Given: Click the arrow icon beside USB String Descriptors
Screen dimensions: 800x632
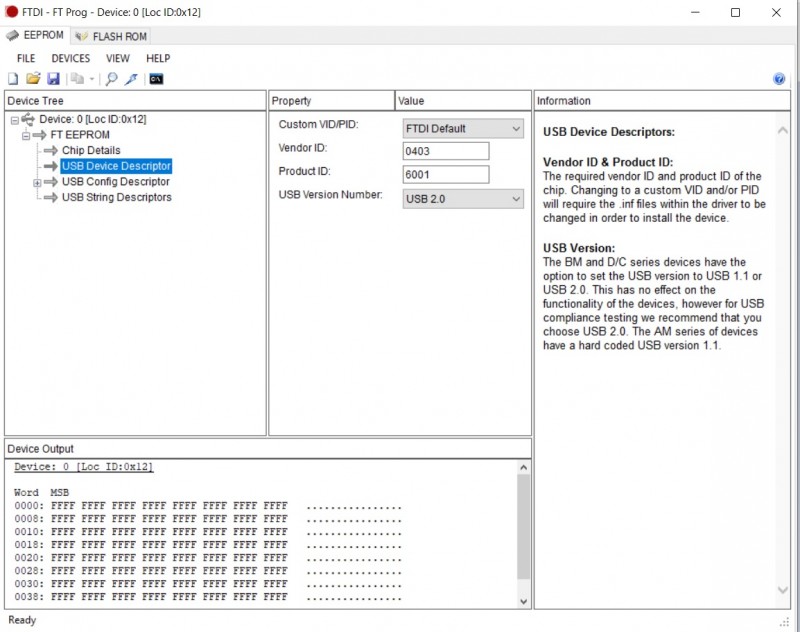Looking at the screenshot, I should coord(51,197).
